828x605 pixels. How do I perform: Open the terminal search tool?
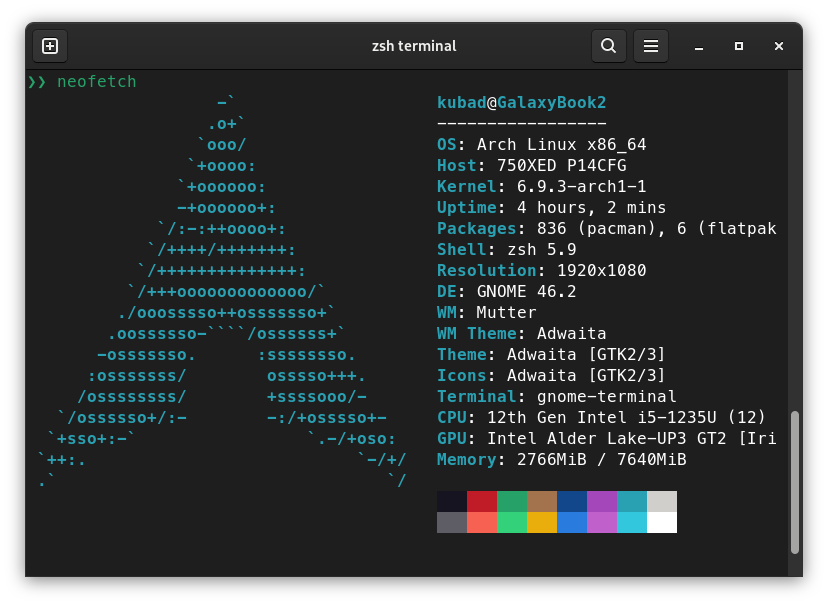pos(608,46)
